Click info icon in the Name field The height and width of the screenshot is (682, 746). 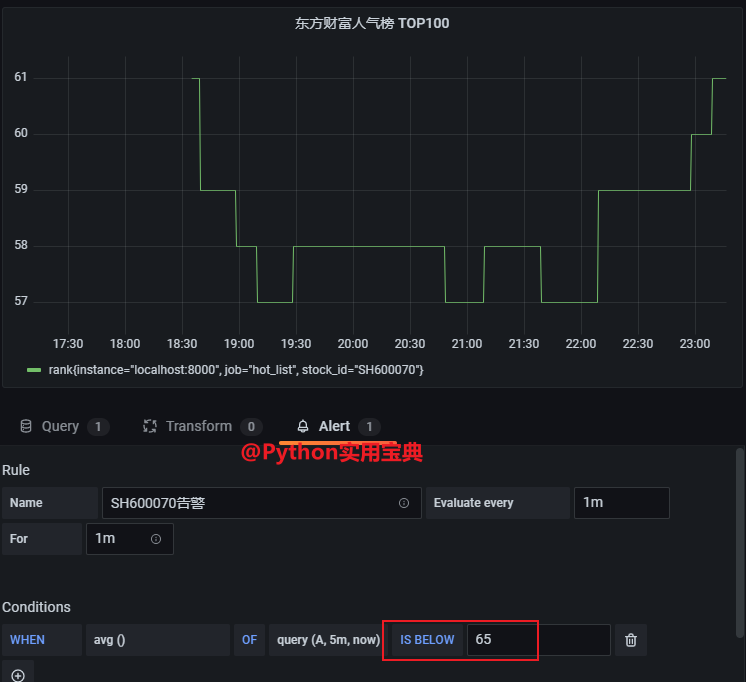point(404,503)
